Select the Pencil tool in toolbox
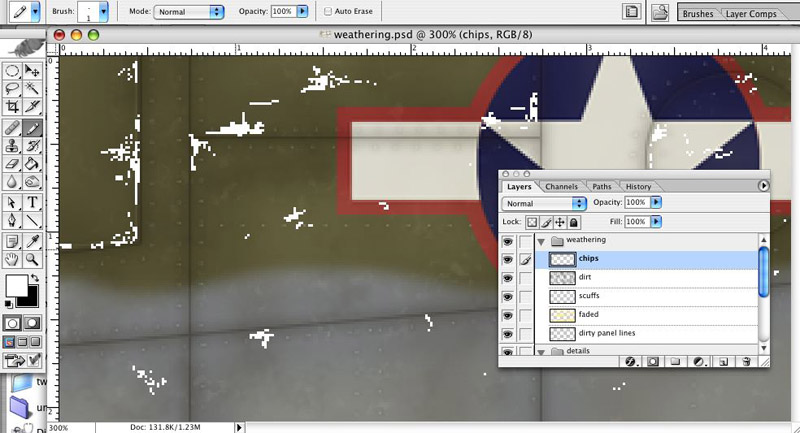Viewport: 800px width, 433px height. [x=32, y=128]
